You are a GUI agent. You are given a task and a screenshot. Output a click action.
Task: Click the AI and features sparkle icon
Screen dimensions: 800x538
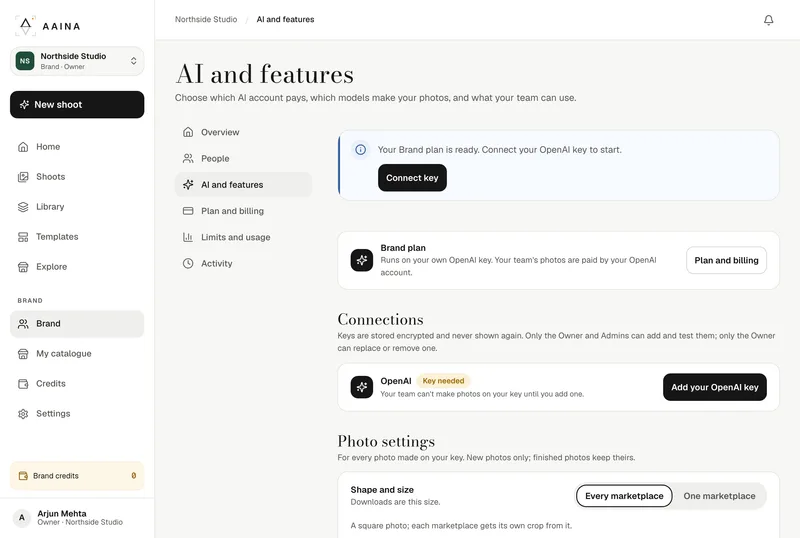point(188,185)
